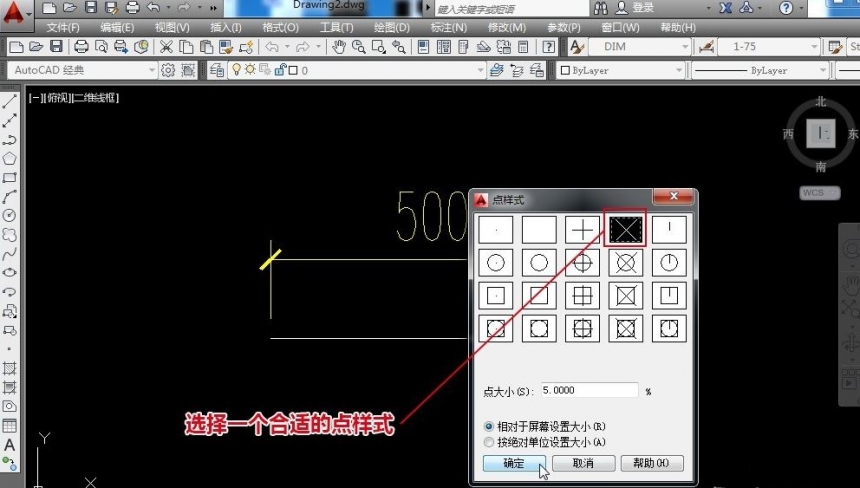Open the 格式(O) menu
Screen dimensions: 860x488
click(x=280, y=27)
